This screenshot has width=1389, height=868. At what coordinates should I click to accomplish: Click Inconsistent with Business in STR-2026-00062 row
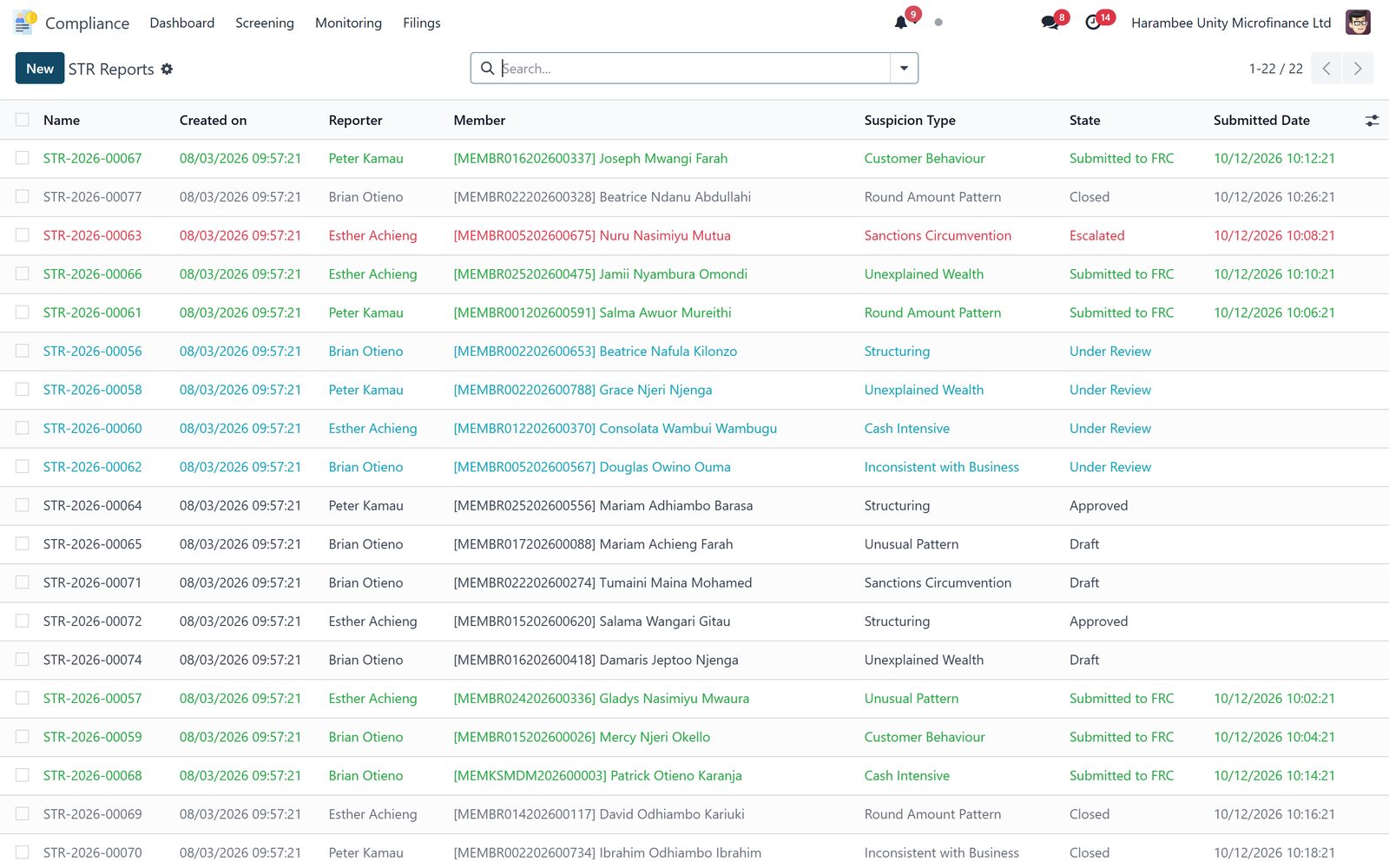click(x=941, y=467)
